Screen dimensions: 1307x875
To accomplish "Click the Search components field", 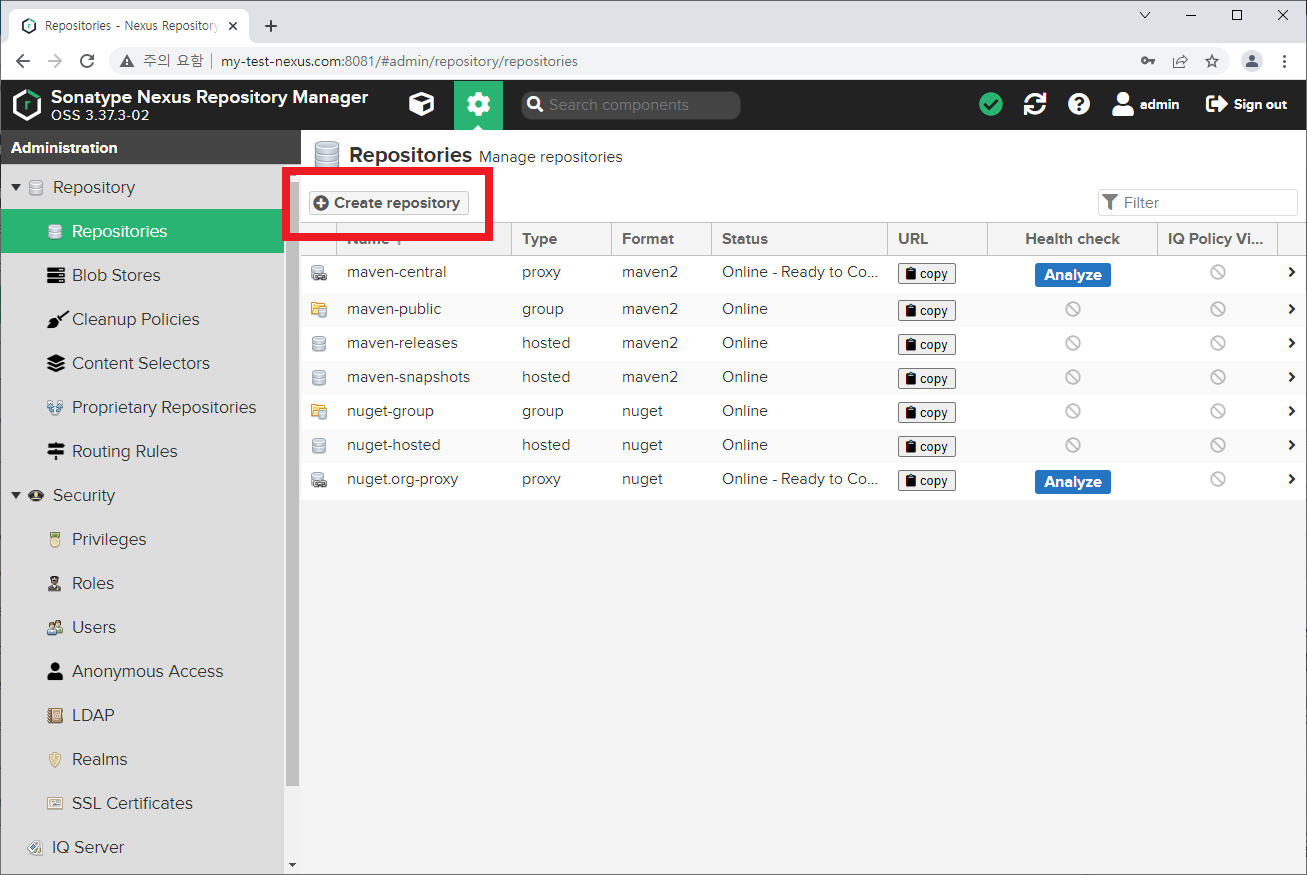I will point(631,105).
